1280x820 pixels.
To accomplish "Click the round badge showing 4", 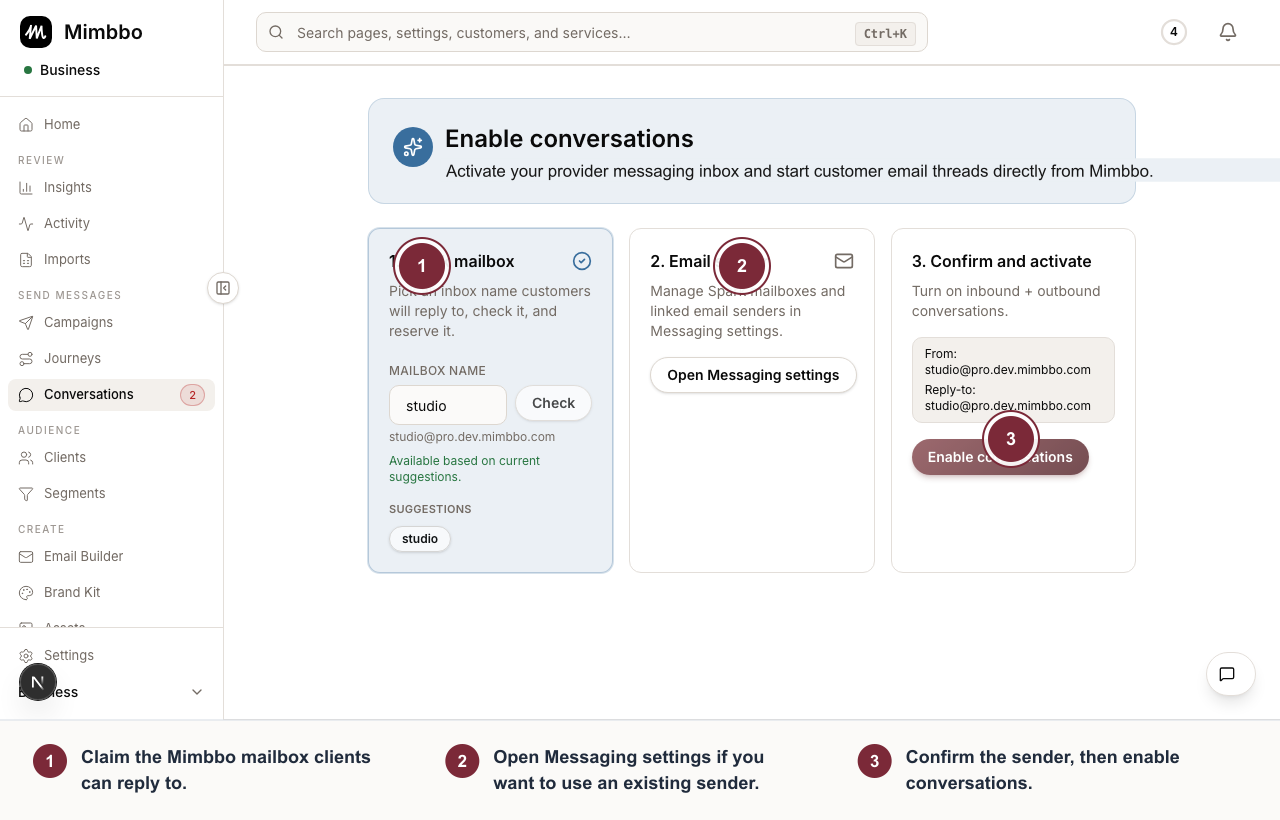I will (1174, 32).
